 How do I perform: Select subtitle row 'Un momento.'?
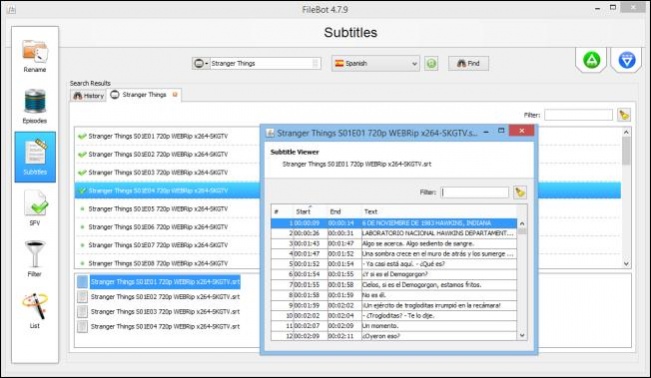tap(394, 326)
